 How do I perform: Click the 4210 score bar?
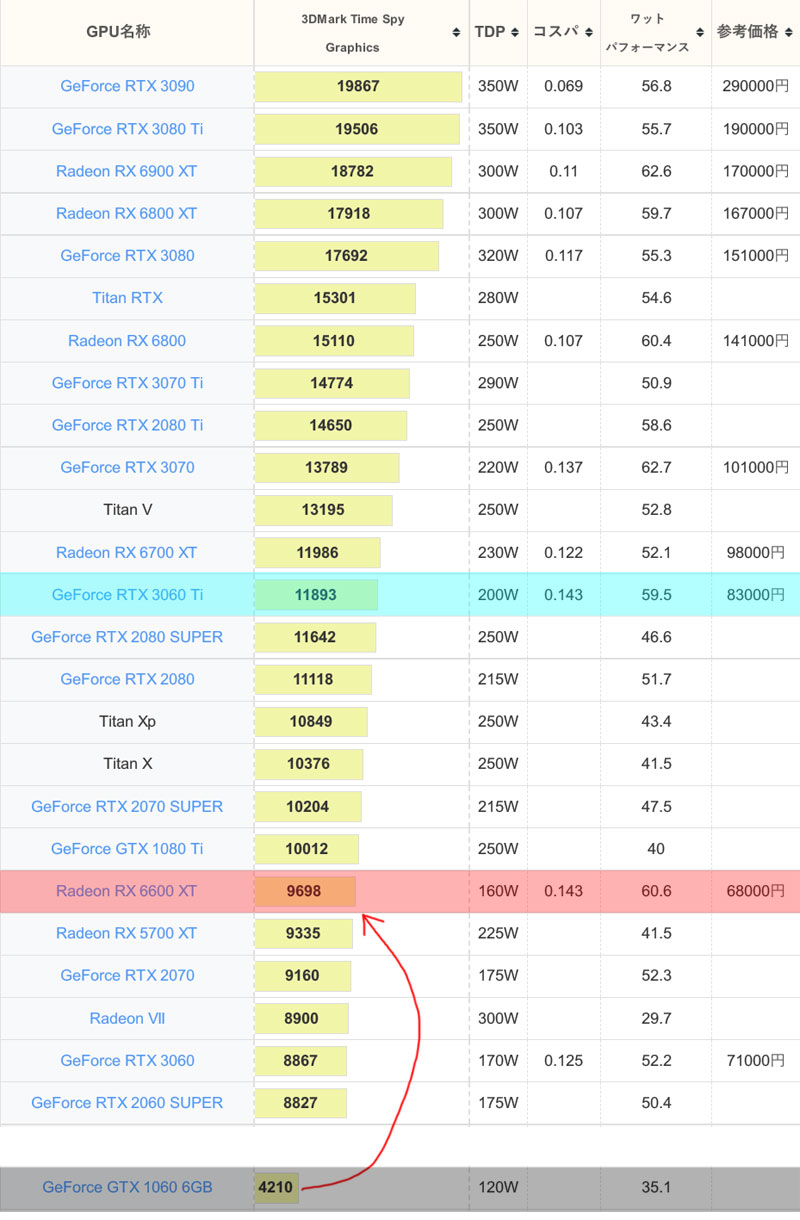click(x=277, y=1188)
